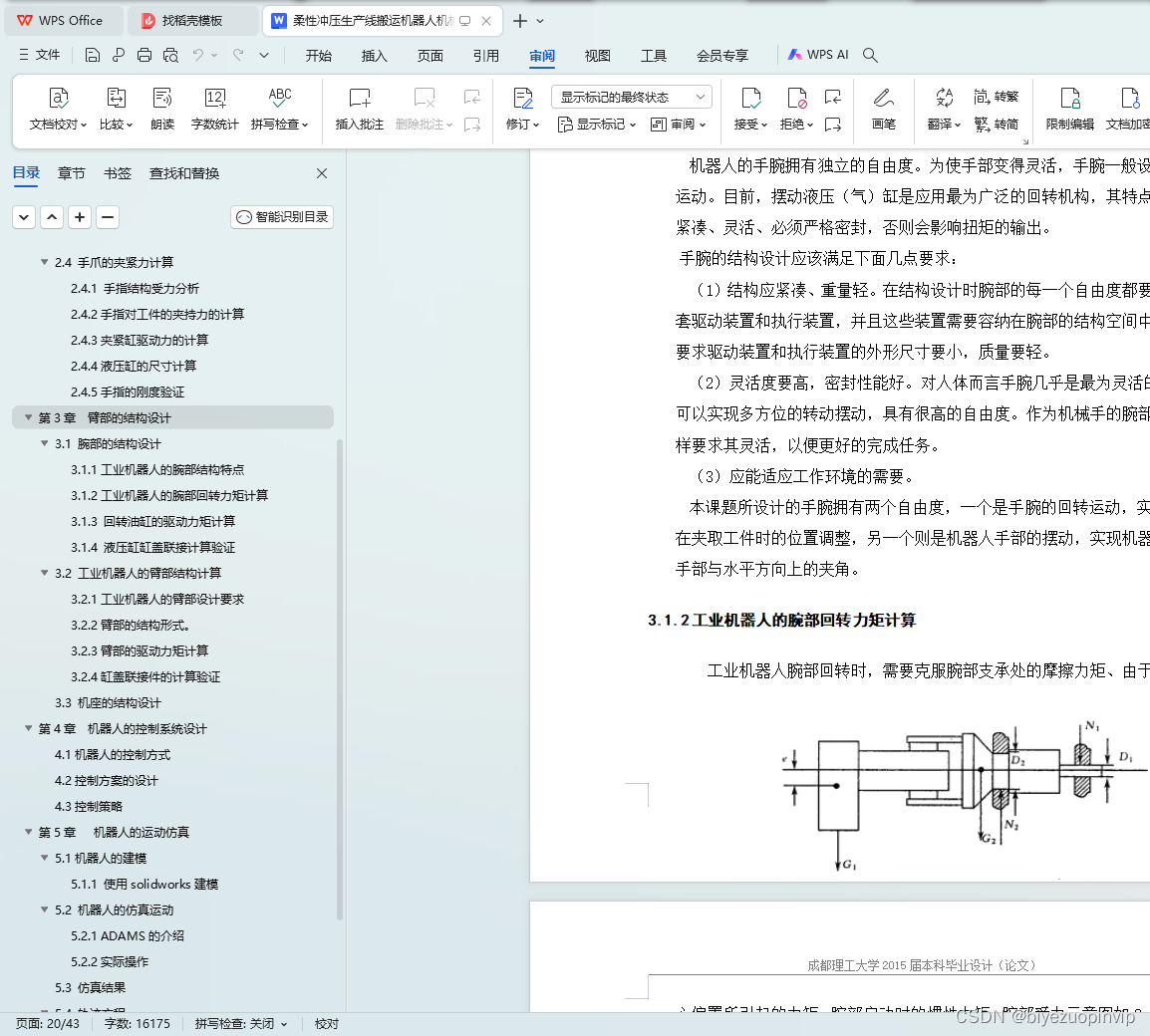
Task: Convert text with 转简 button
Action: click(996, 124)
